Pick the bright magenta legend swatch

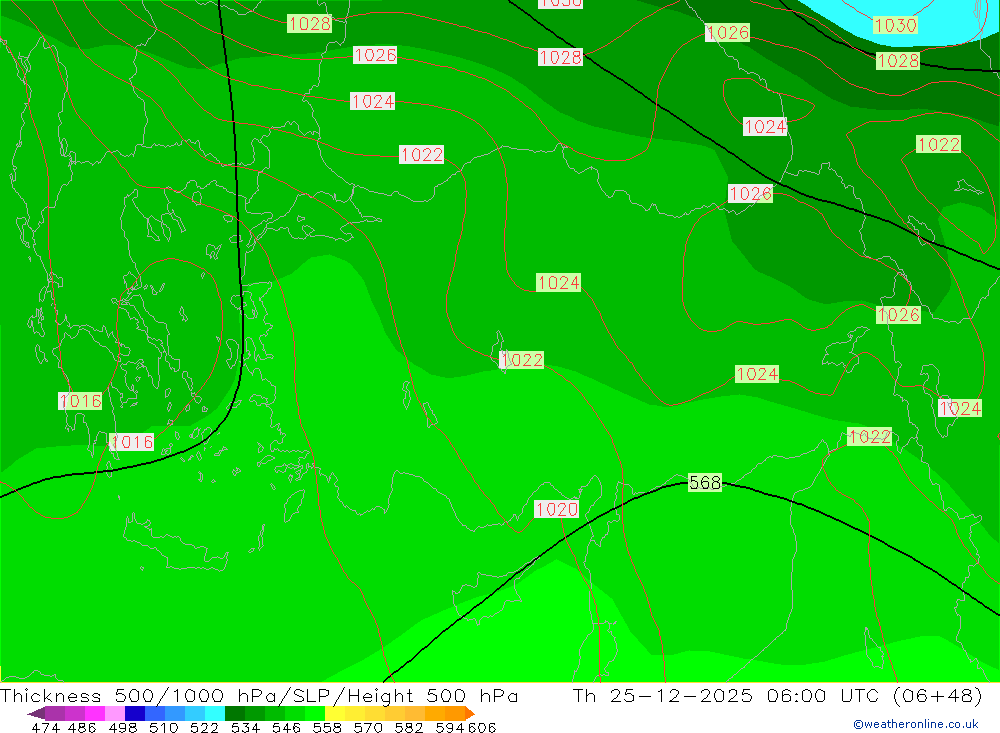[x=93, y=713]
